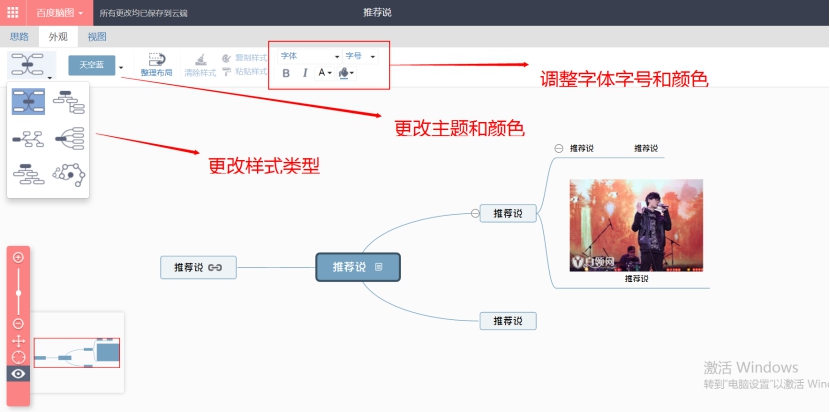Image resolution: width=830 pixels, height=412 pixels.
Task: Switch to the 外观 tab
Action: tap(58, 37)
